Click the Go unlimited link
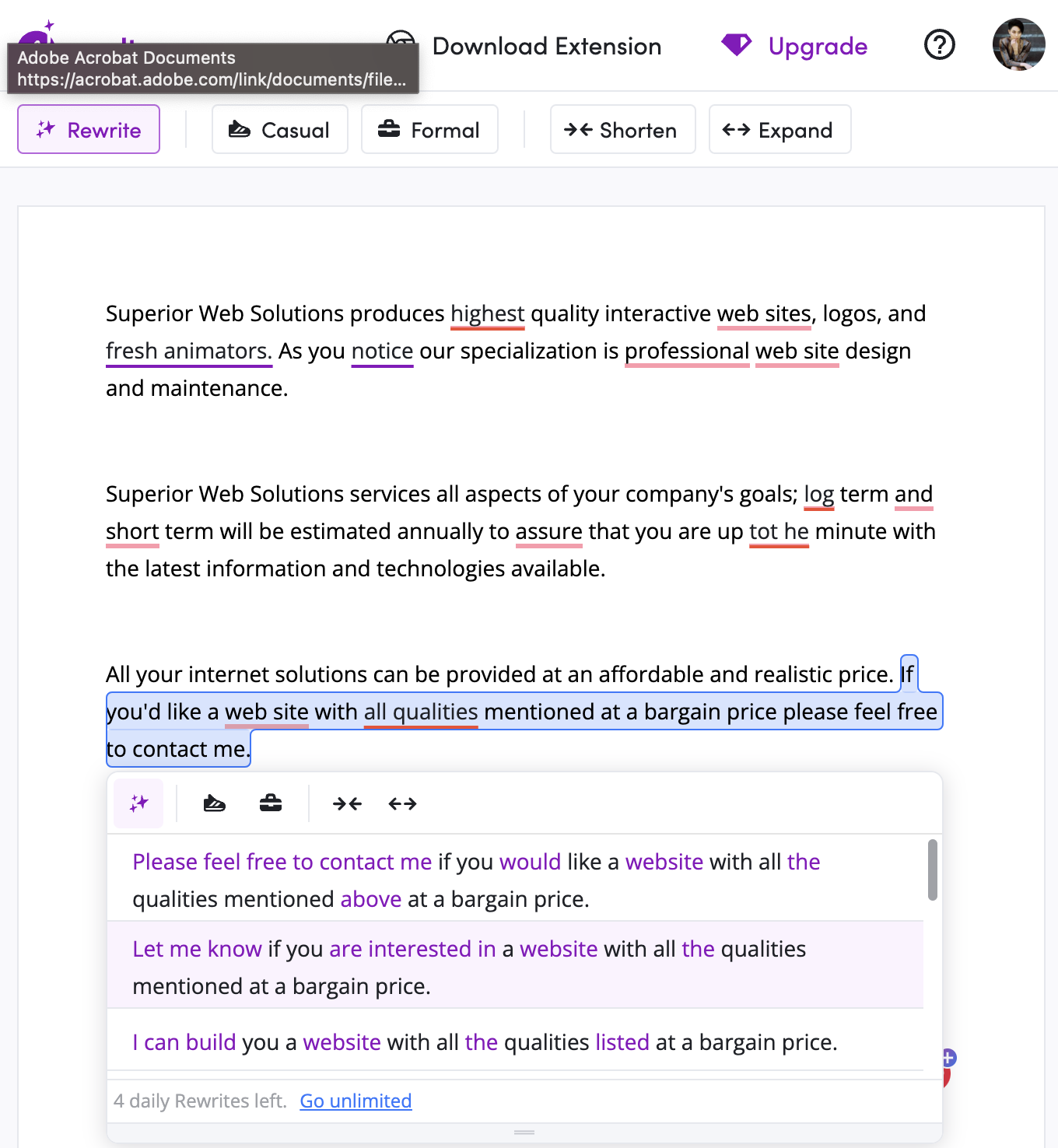This screenshot has width=1058, height=1148. click(356, 1101)
